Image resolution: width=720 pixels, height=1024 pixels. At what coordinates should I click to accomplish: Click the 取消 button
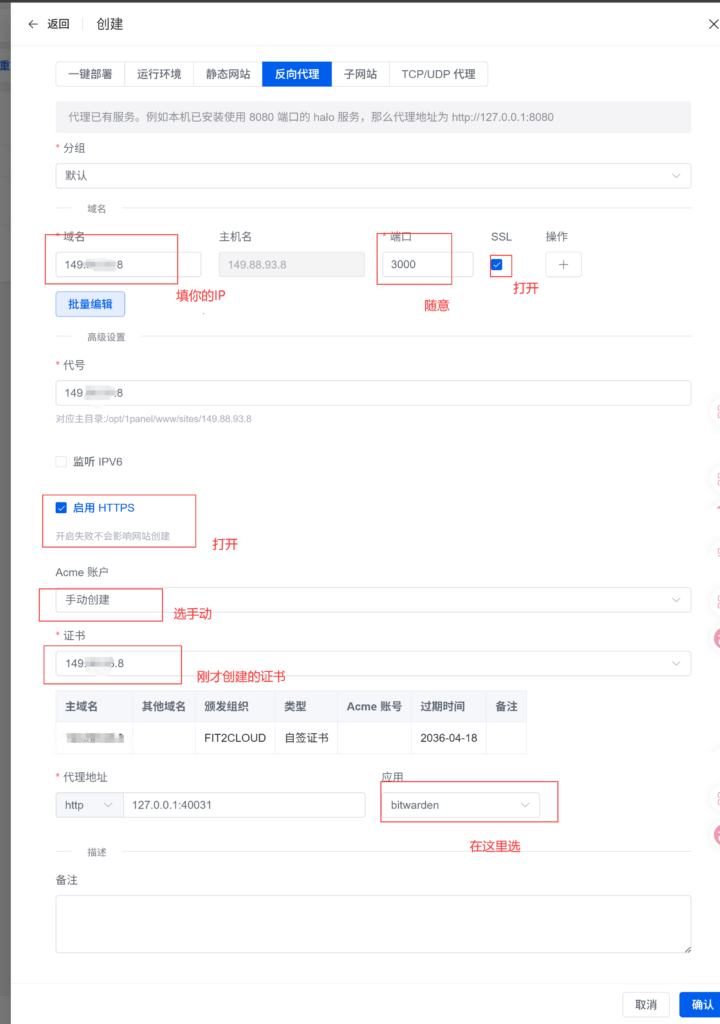coord(646,1004)
